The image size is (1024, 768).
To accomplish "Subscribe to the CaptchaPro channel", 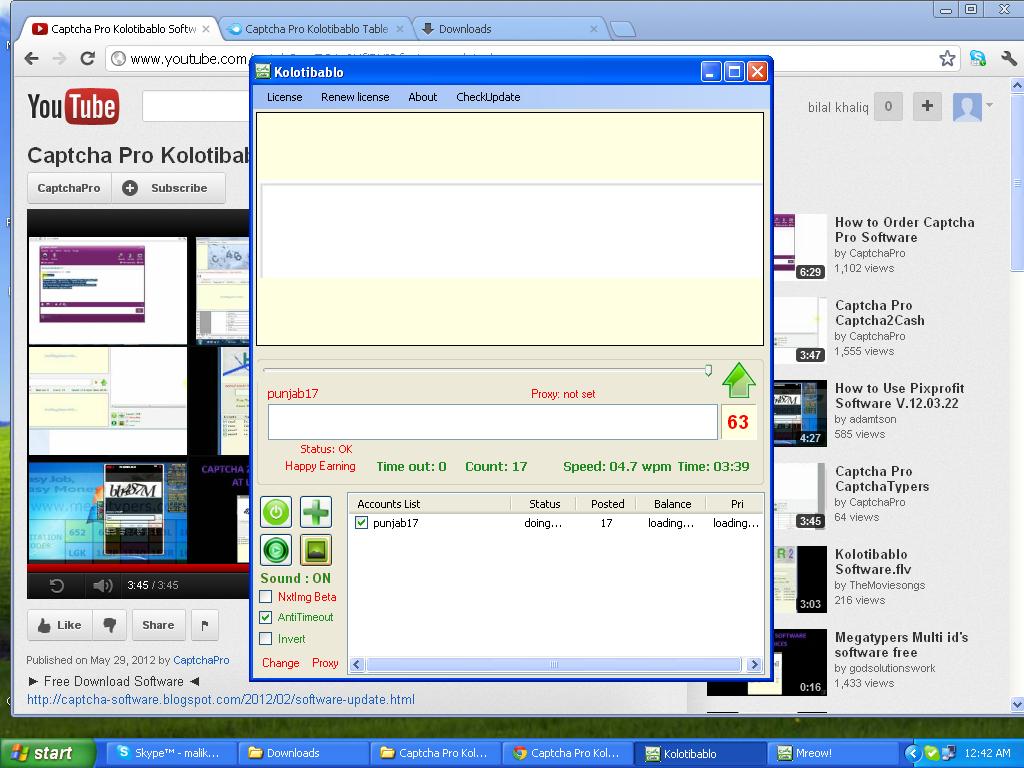I will [x=168, y=188].
